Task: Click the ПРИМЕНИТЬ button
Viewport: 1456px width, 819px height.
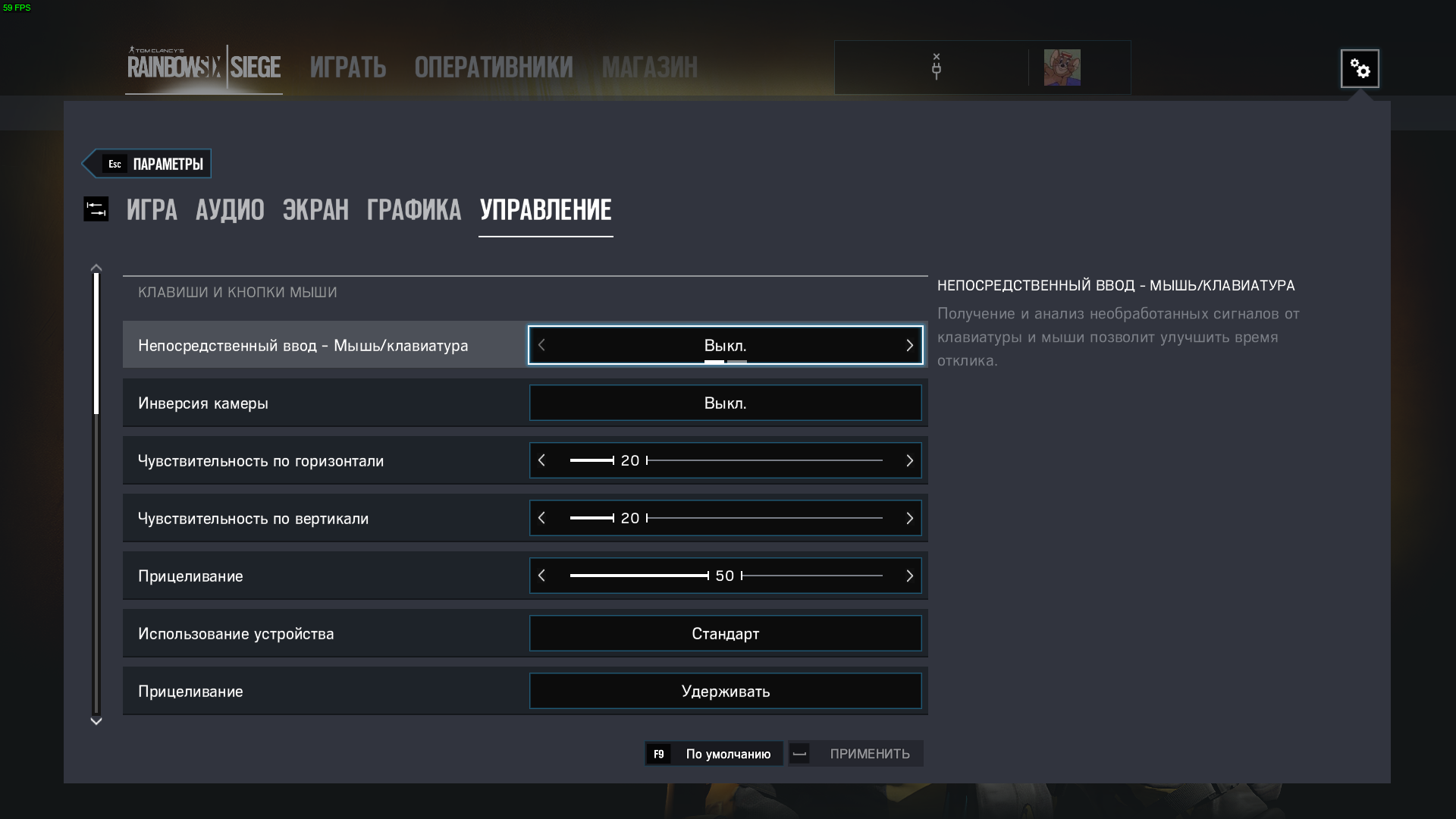Action: [x=856, y=754]
